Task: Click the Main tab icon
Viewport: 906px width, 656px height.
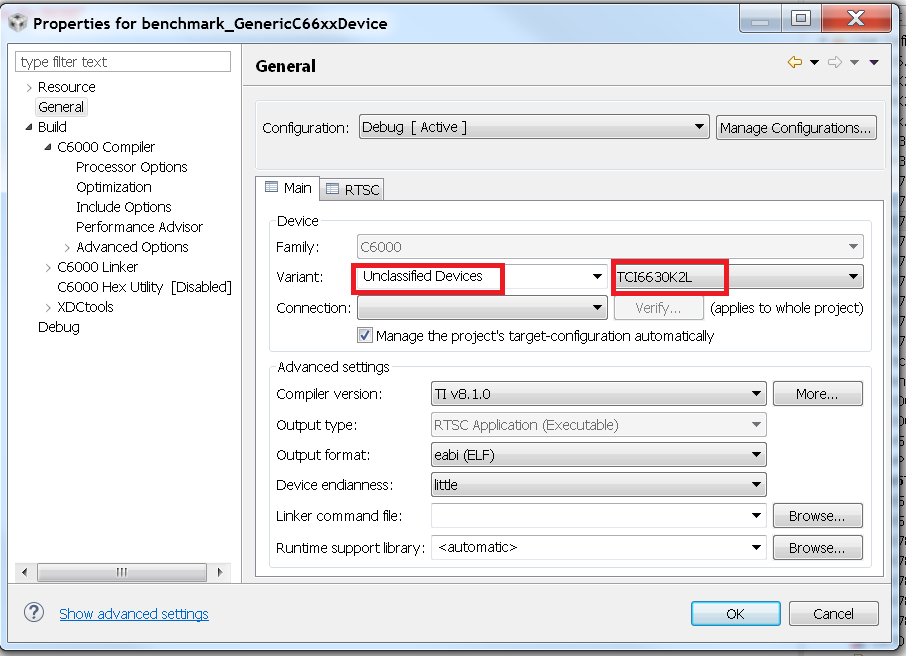Action: (271, 187)
